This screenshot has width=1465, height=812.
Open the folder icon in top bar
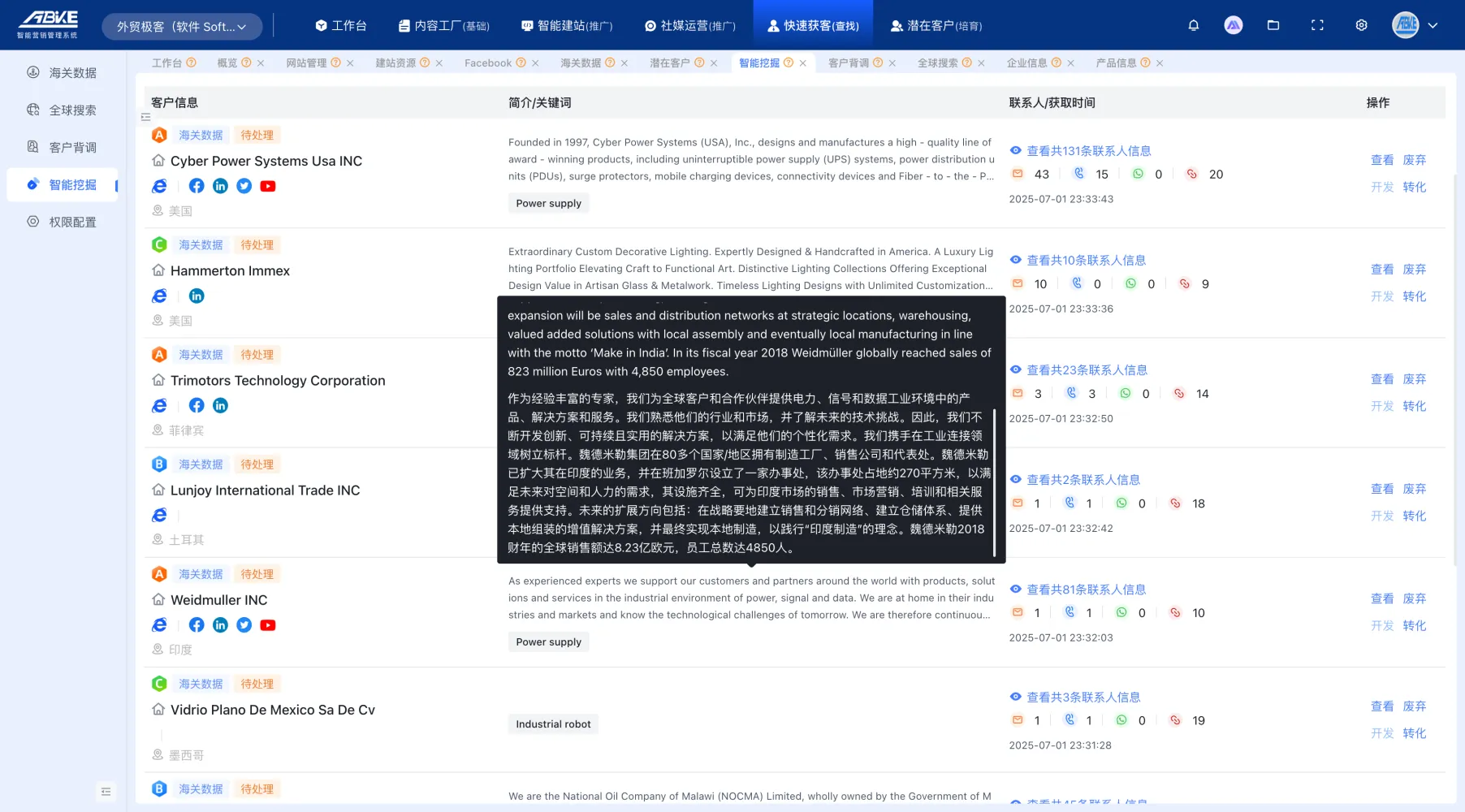1273,25
